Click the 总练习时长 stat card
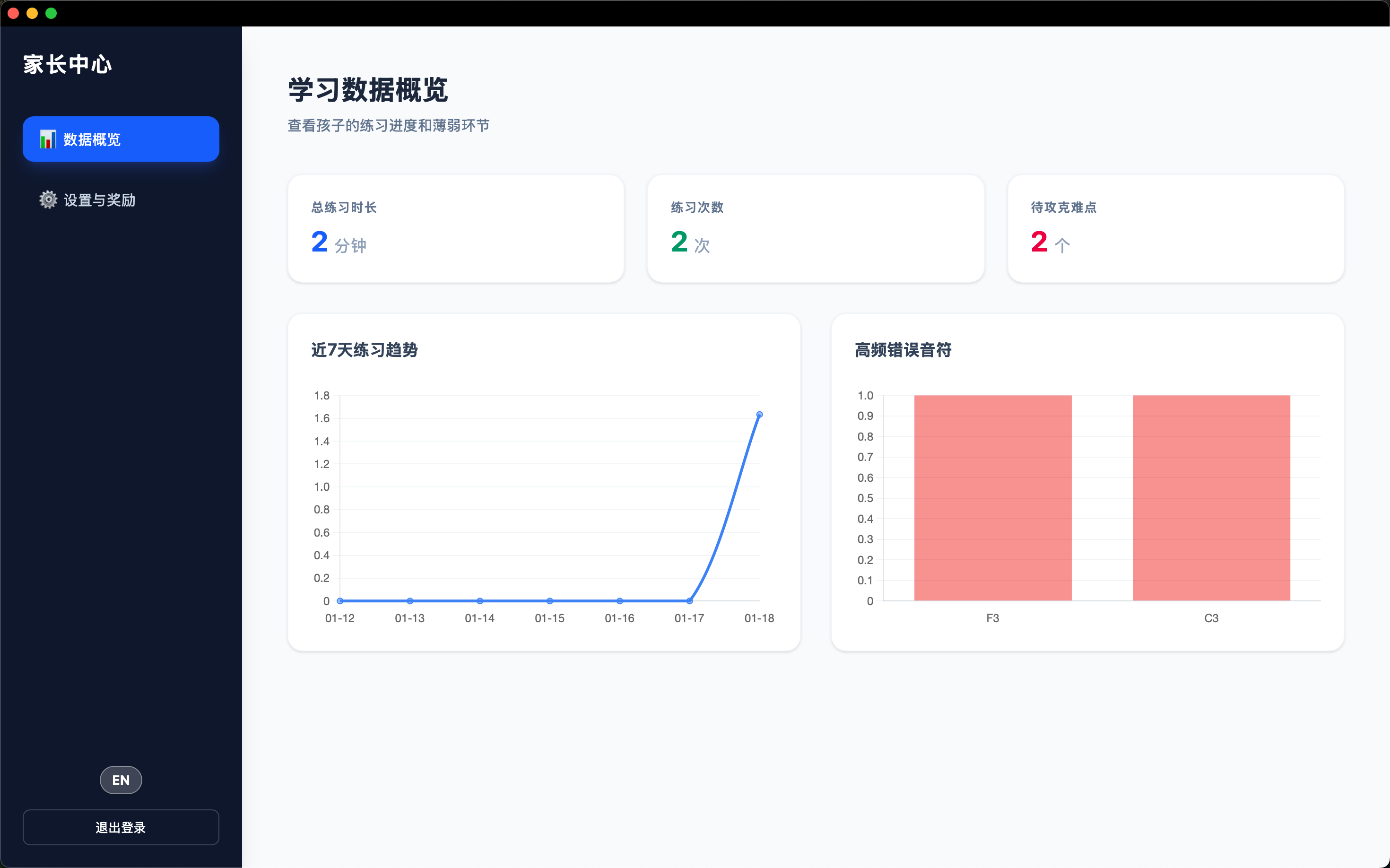 [x=455, y=228]
